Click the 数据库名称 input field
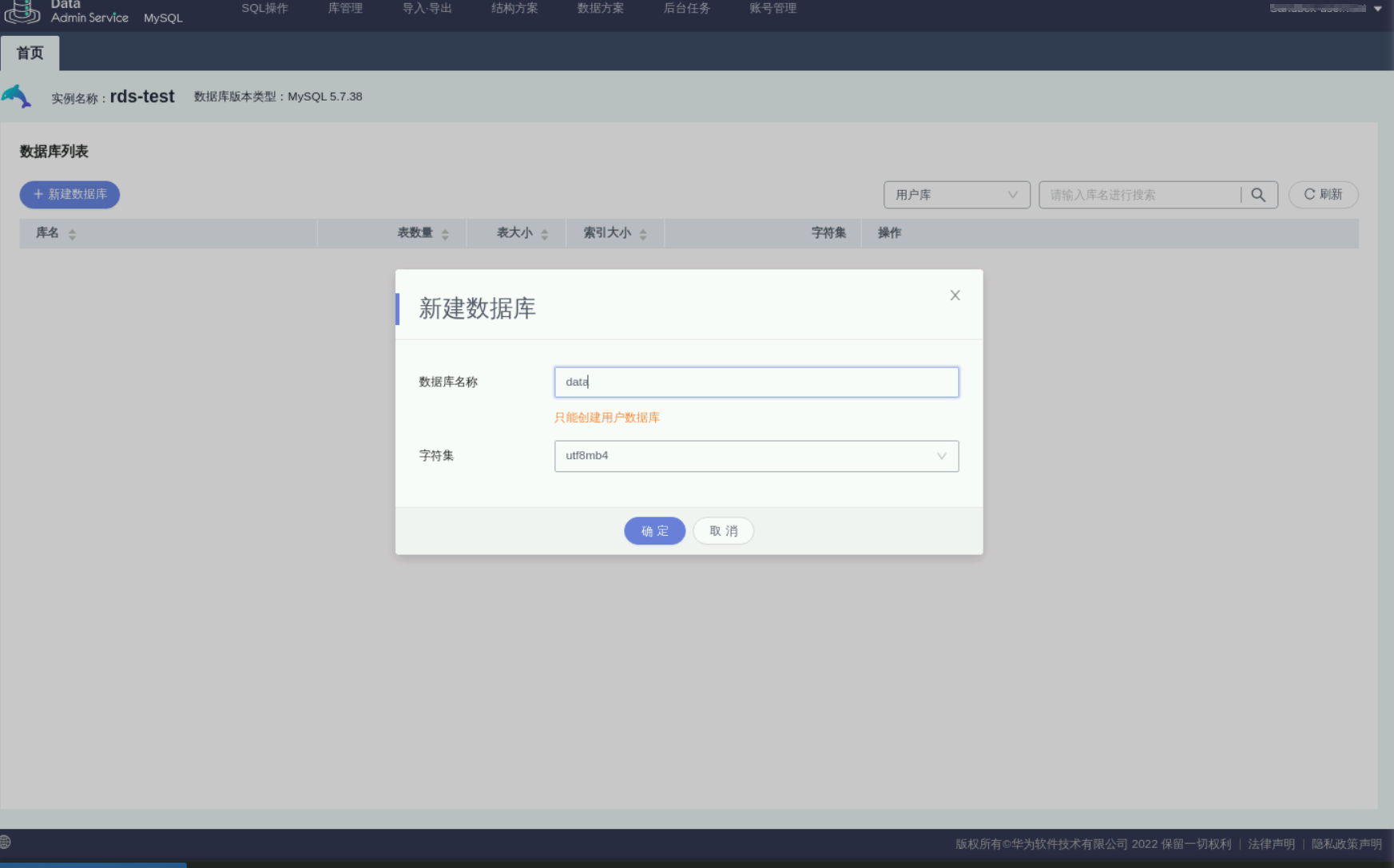 [x=757, y=382]
